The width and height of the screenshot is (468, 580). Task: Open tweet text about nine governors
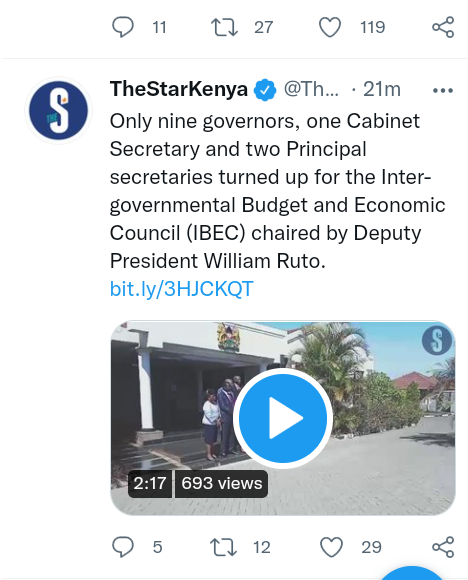(277, 191)
